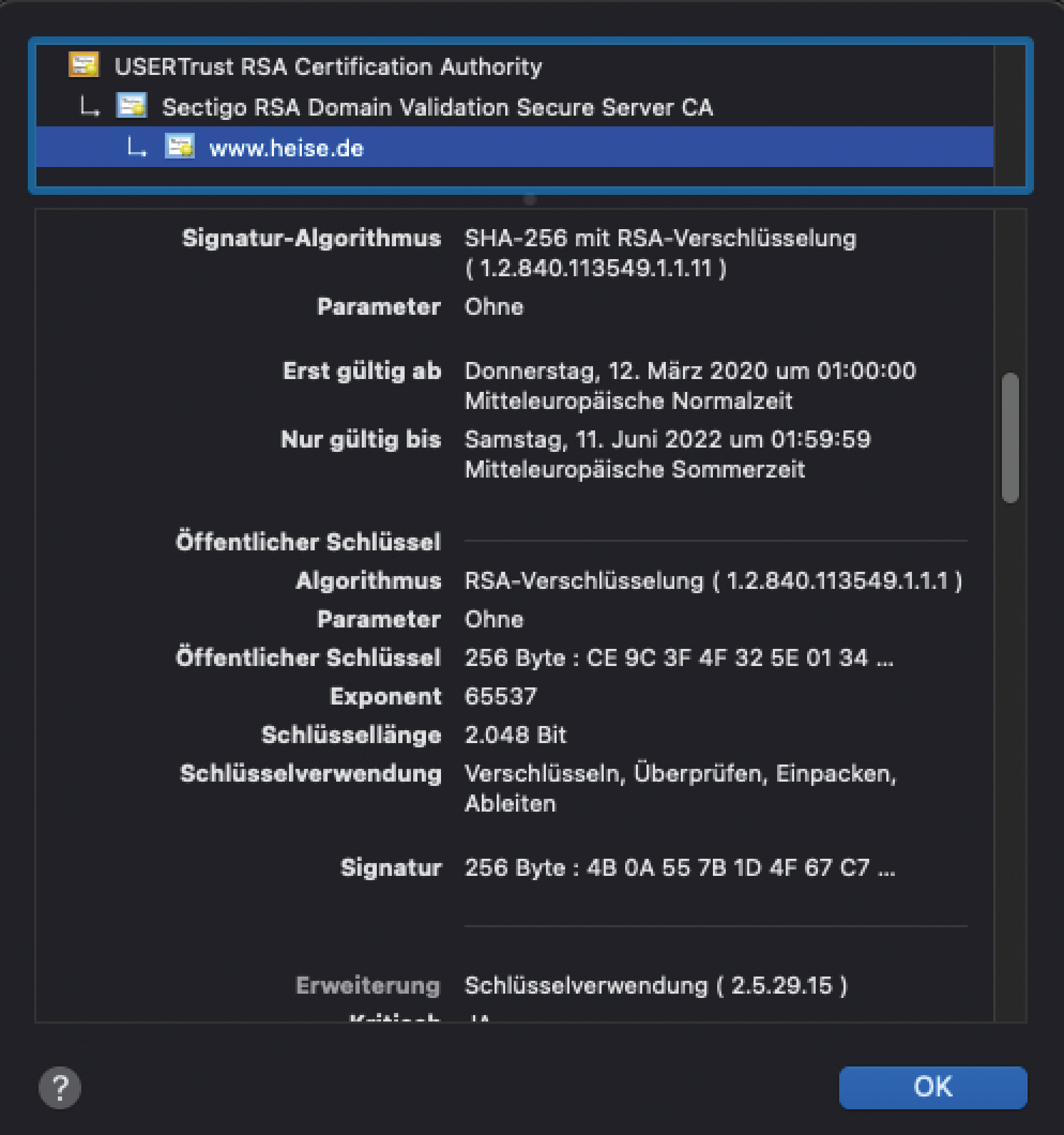Click the Schlüssellänge 2.048 Bit value
1064x1135 pixels.
pos(515,735)
